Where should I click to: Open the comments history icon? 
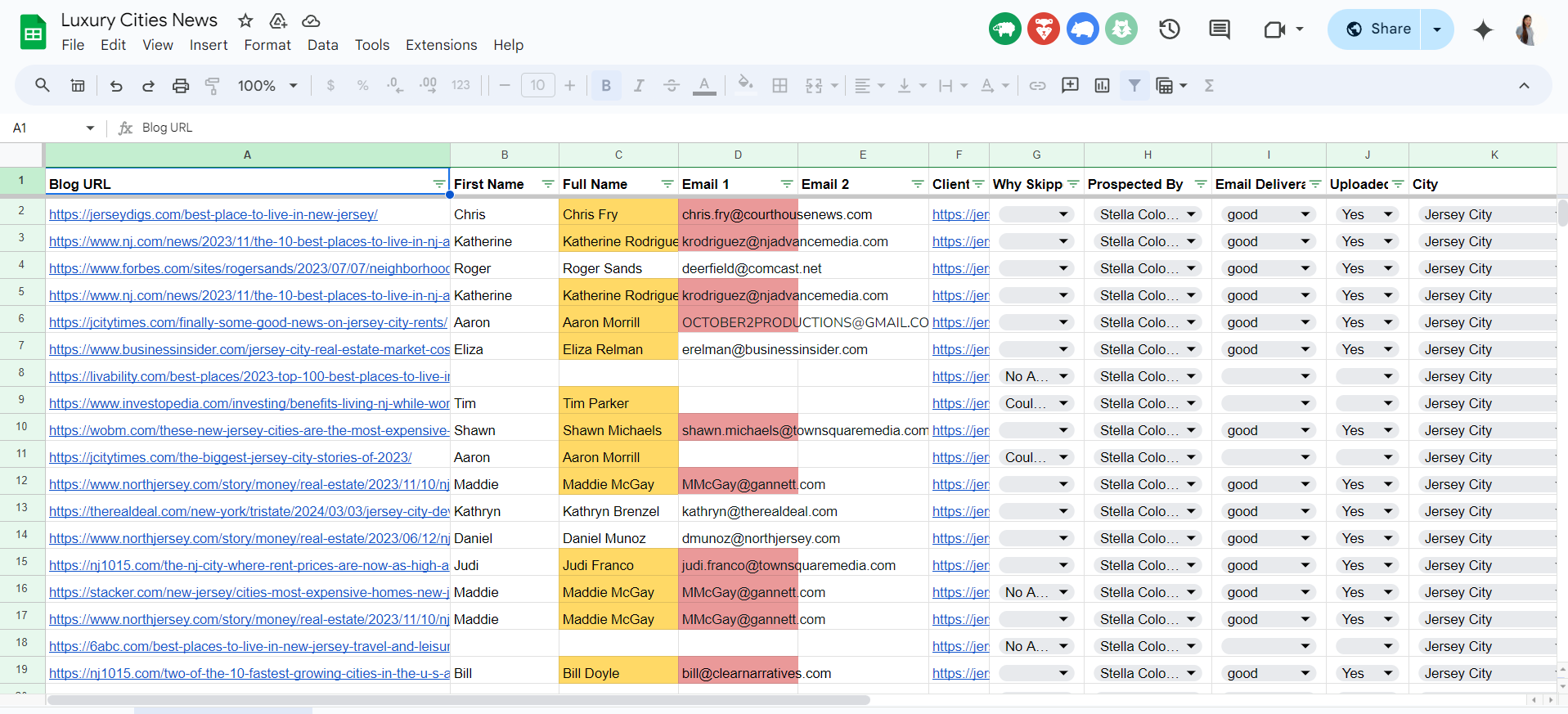click(1220, 29)
